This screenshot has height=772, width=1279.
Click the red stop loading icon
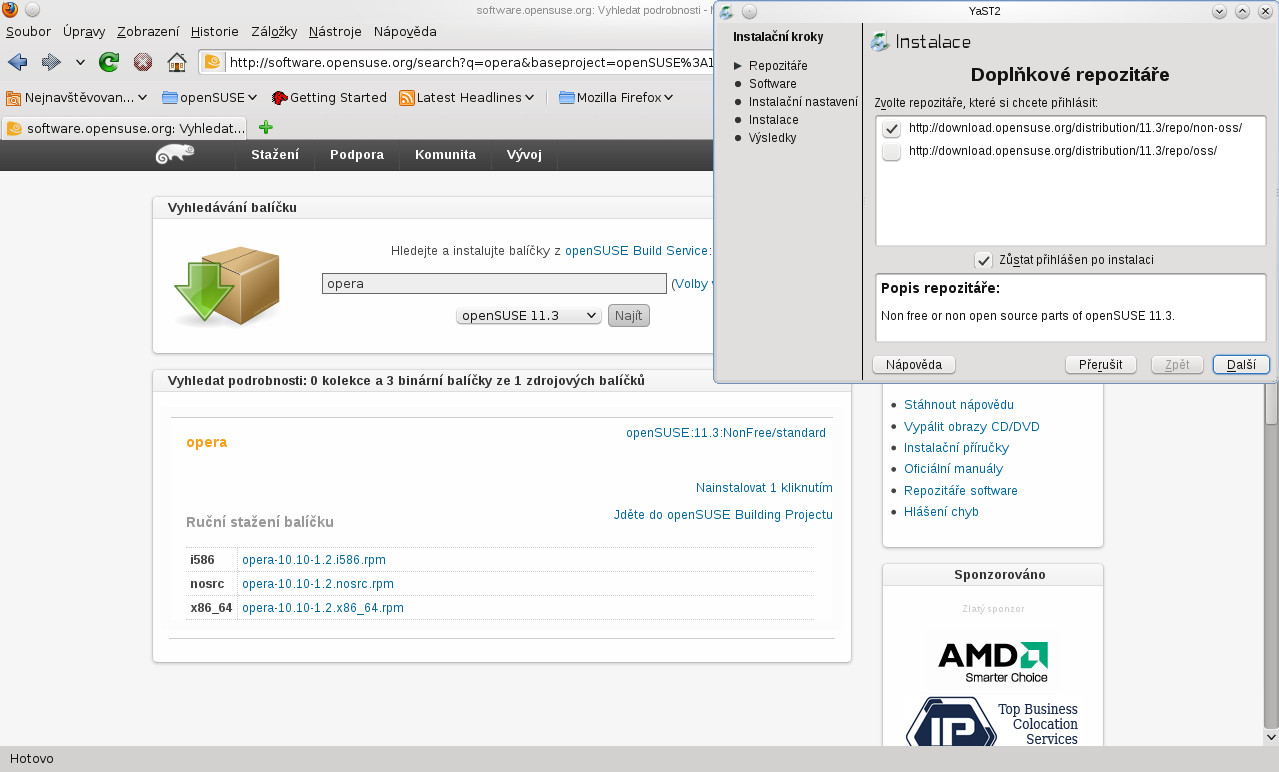click(143, 63)
